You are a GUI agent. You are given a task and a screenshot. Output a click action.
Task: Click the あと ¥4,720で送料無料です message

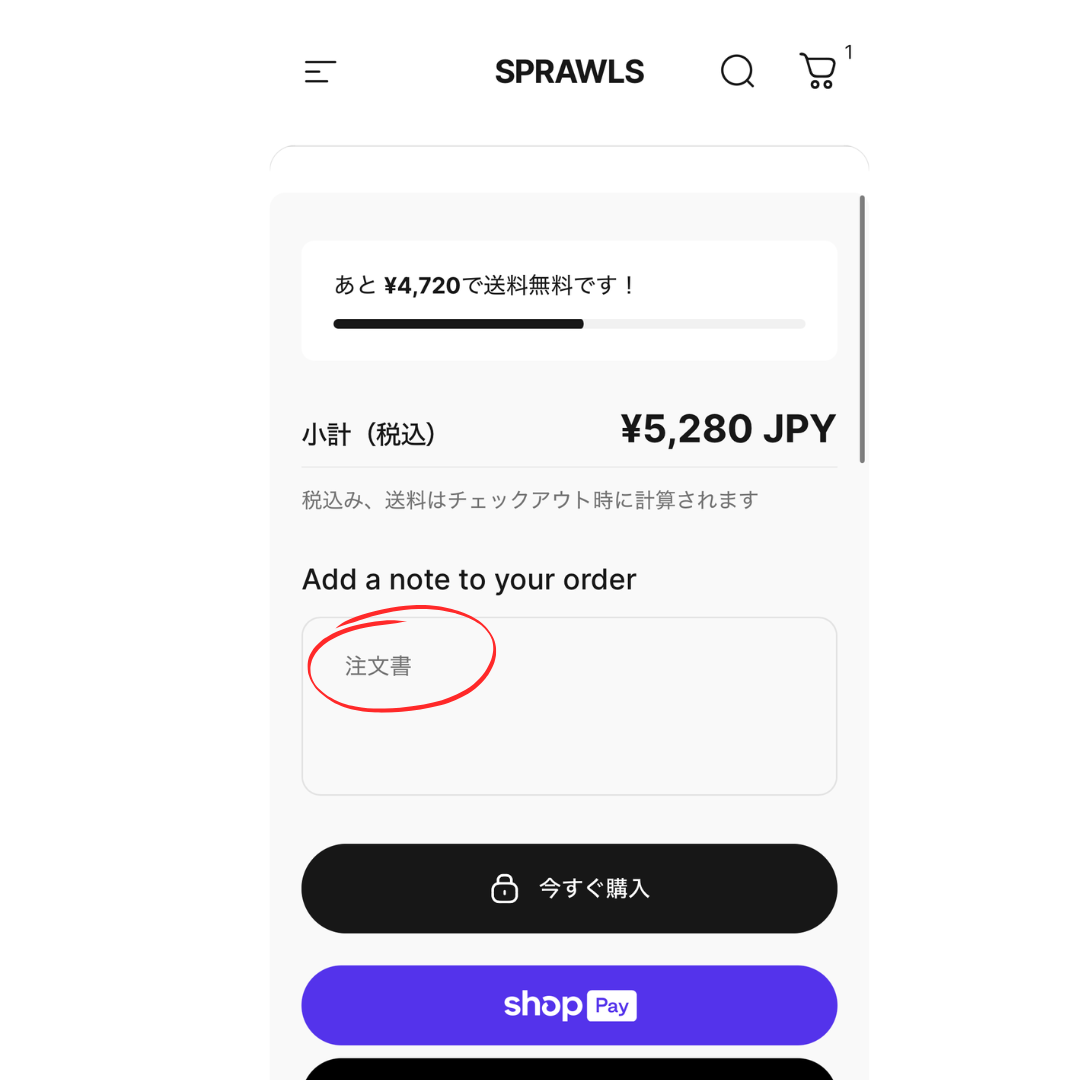click(485, 286)
